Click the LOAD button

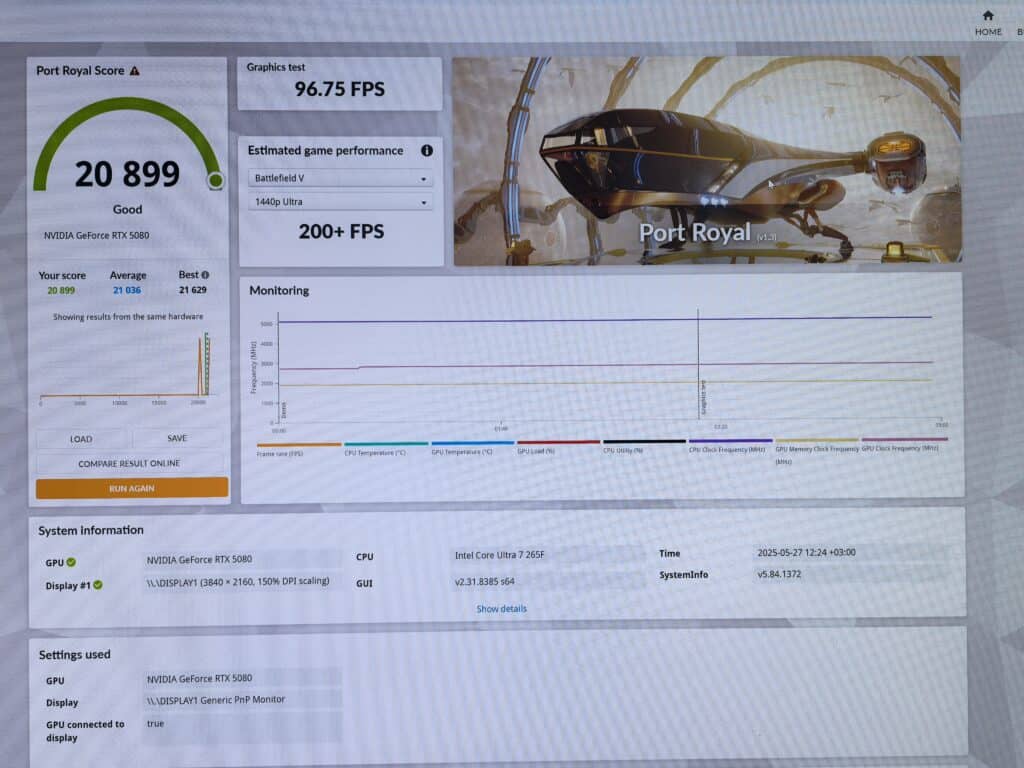[81, 439]
